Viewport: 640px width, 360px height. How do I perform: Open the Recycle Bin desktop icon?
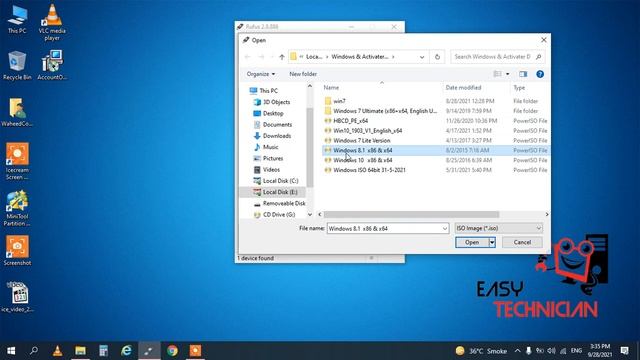[x=17, y=66]
